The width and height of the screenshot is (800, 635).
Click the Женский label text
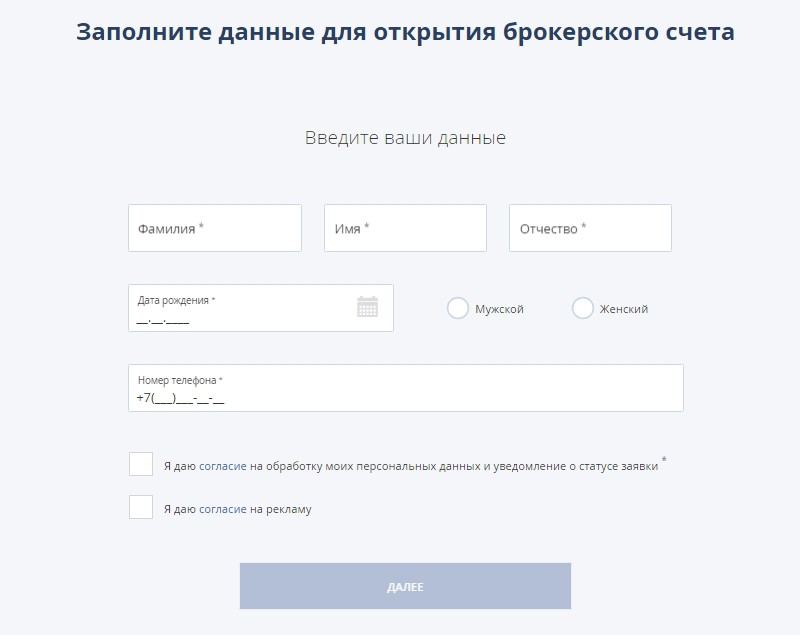(x=624, y=310)
